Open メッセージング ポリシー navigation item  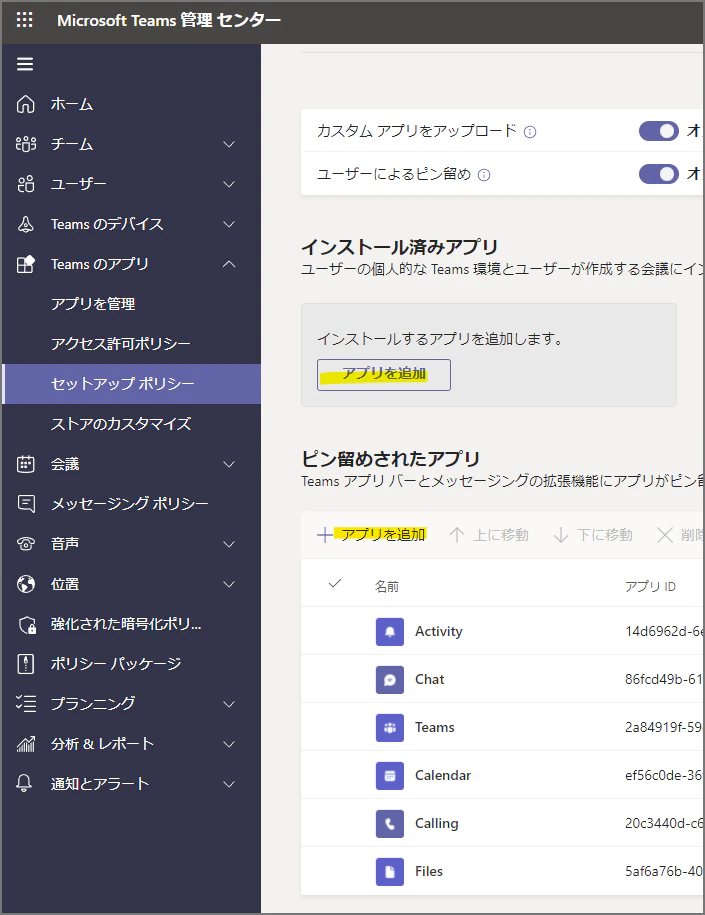click(x=130, y=504)
